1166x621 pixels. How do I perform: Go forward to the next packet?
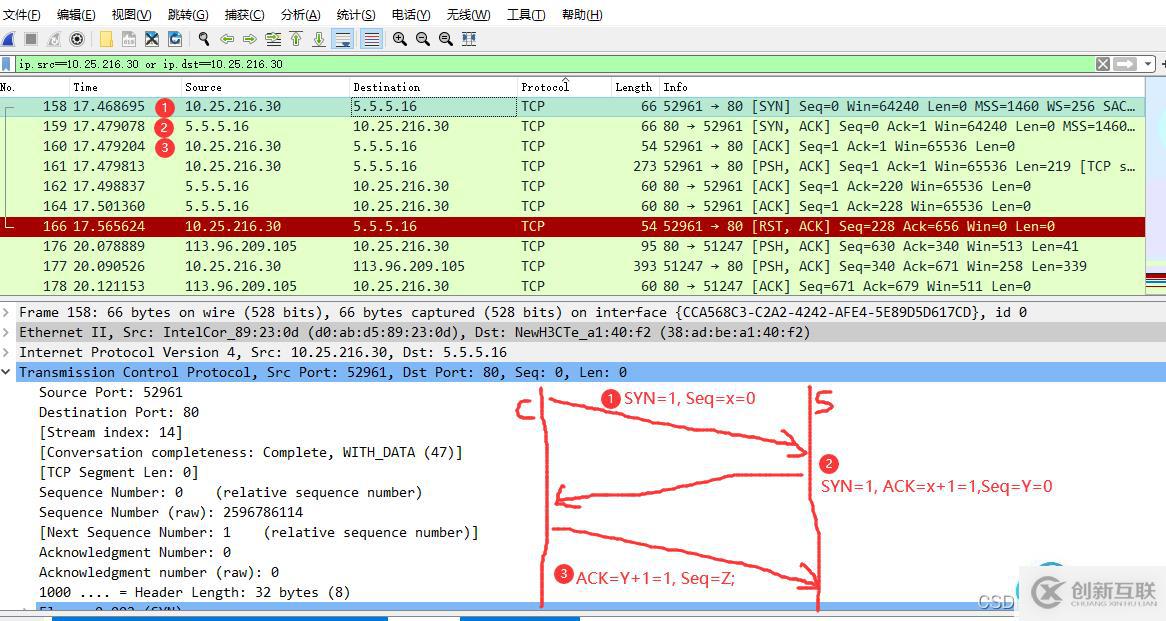[x=250, y=39]
